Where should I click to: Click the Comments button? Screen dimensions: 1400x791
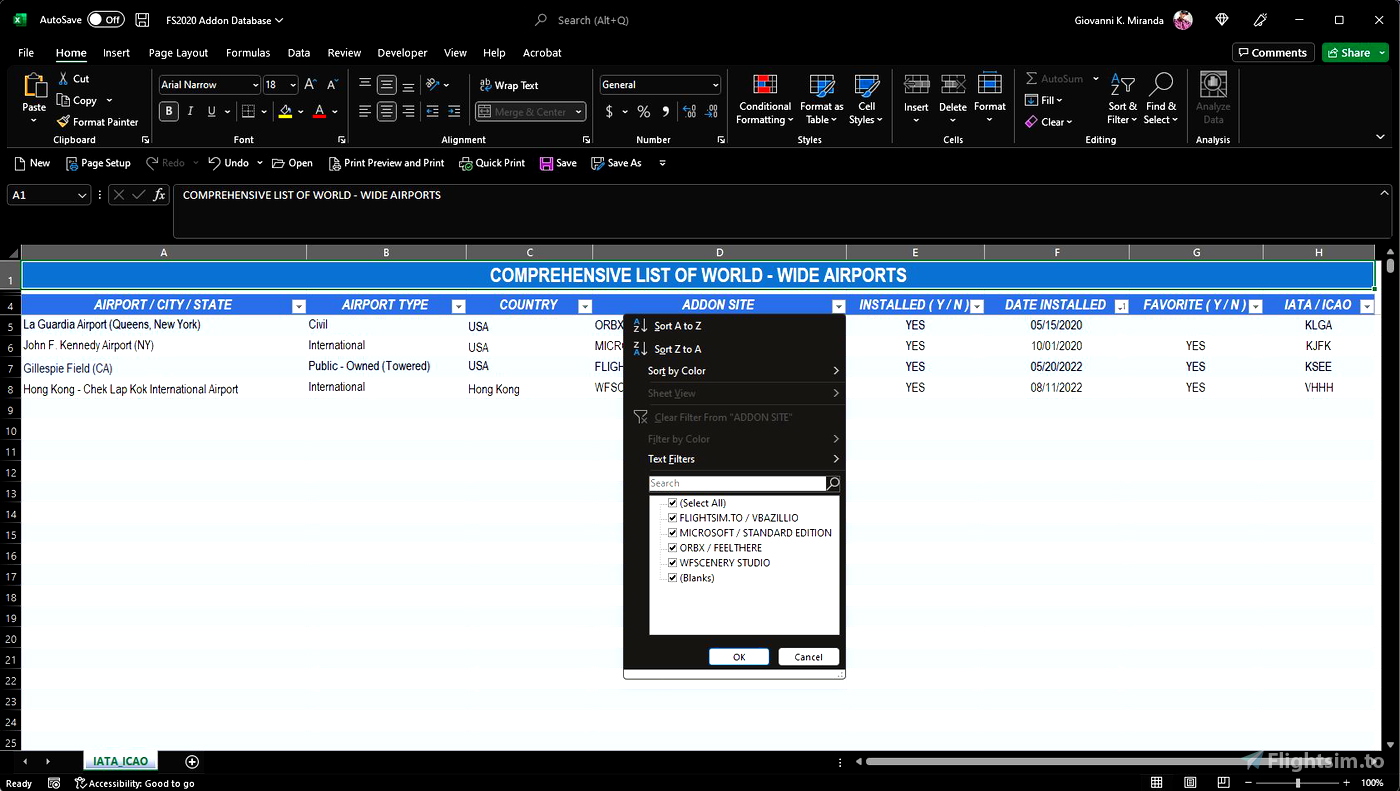(1272, 53)
